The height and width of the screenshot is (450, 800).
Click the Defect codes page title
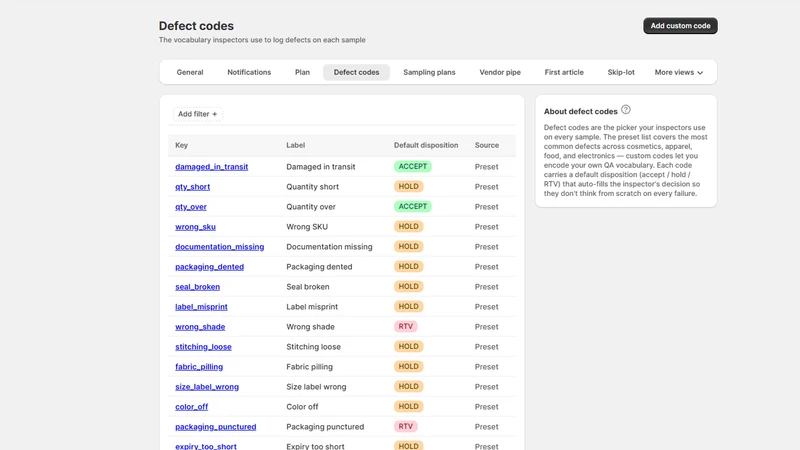coord(196,26)
